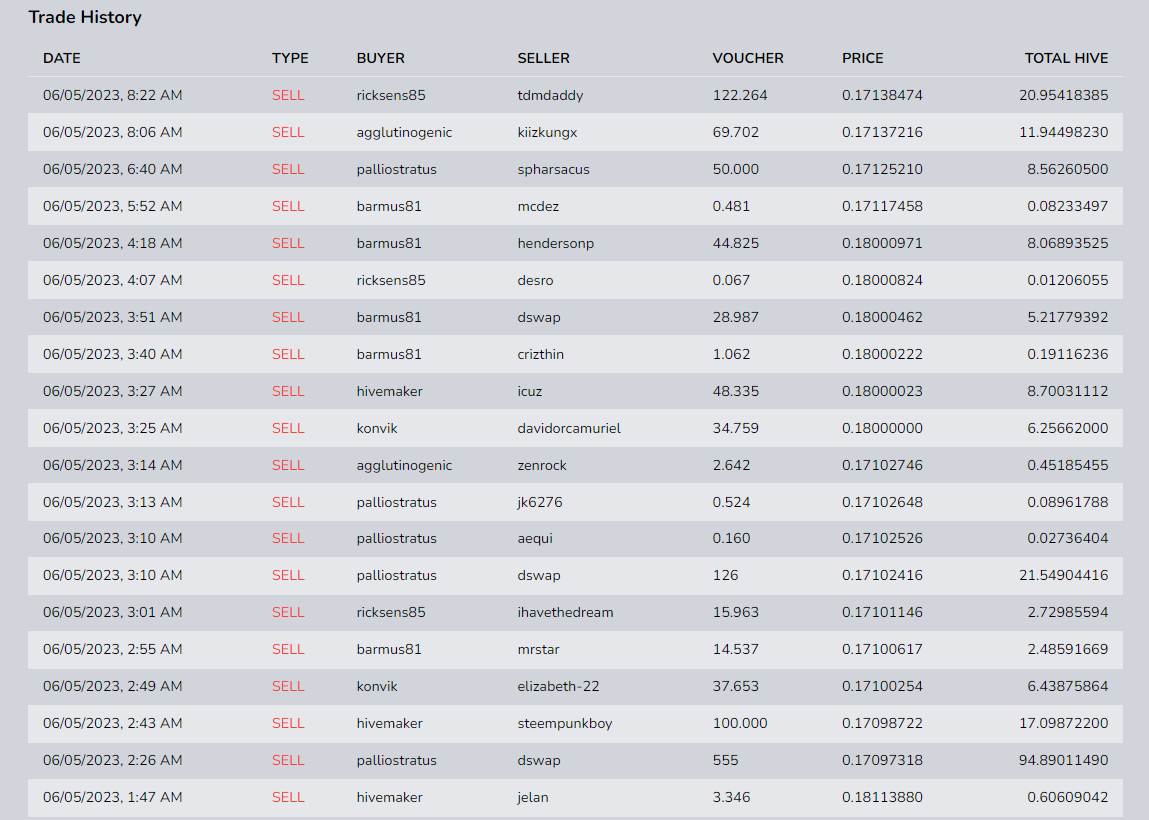The image size is (1149, 820).
Task: Click seller spharsacus
Action: 553,169
